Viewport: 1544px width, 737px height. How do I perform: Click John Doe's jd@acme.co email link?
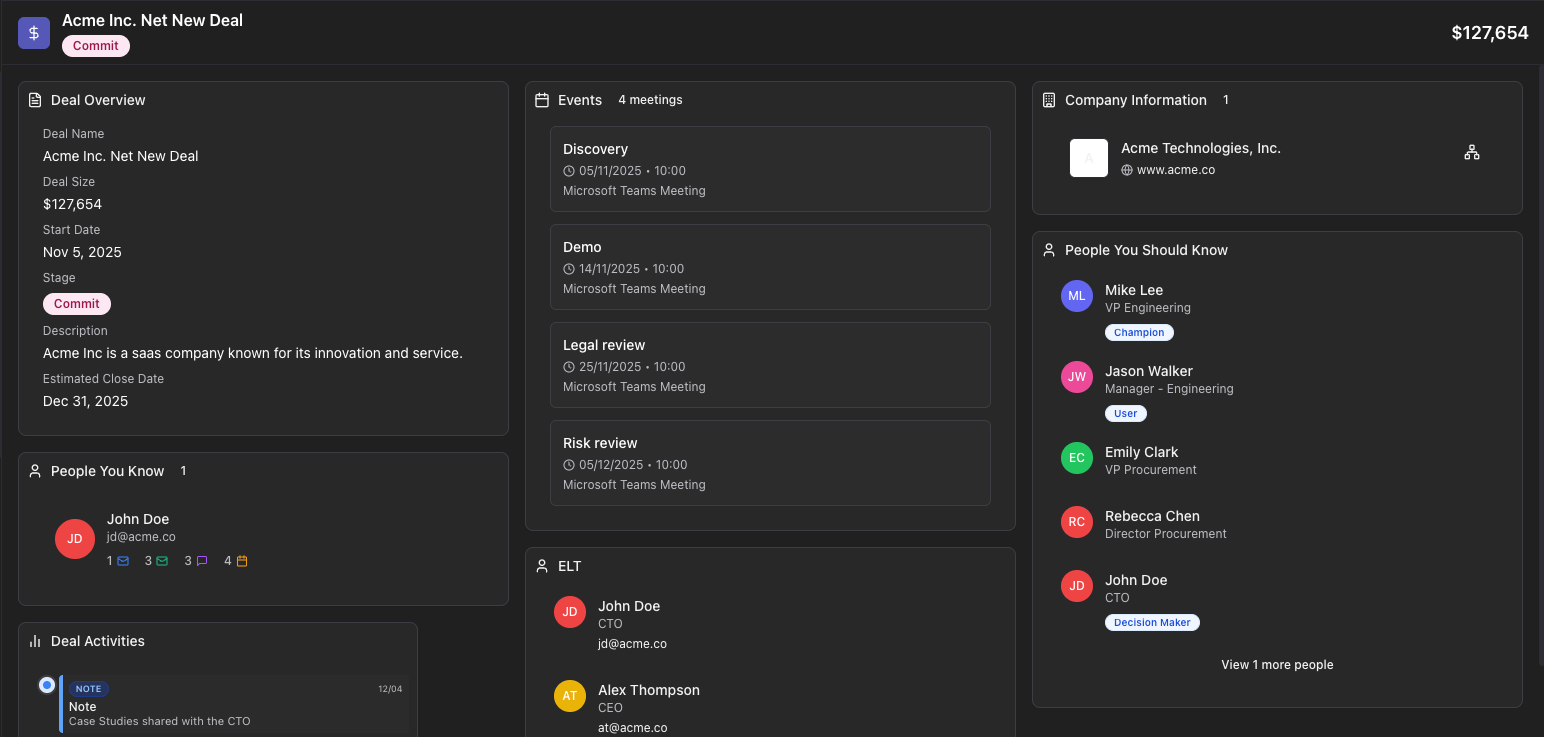140,537
